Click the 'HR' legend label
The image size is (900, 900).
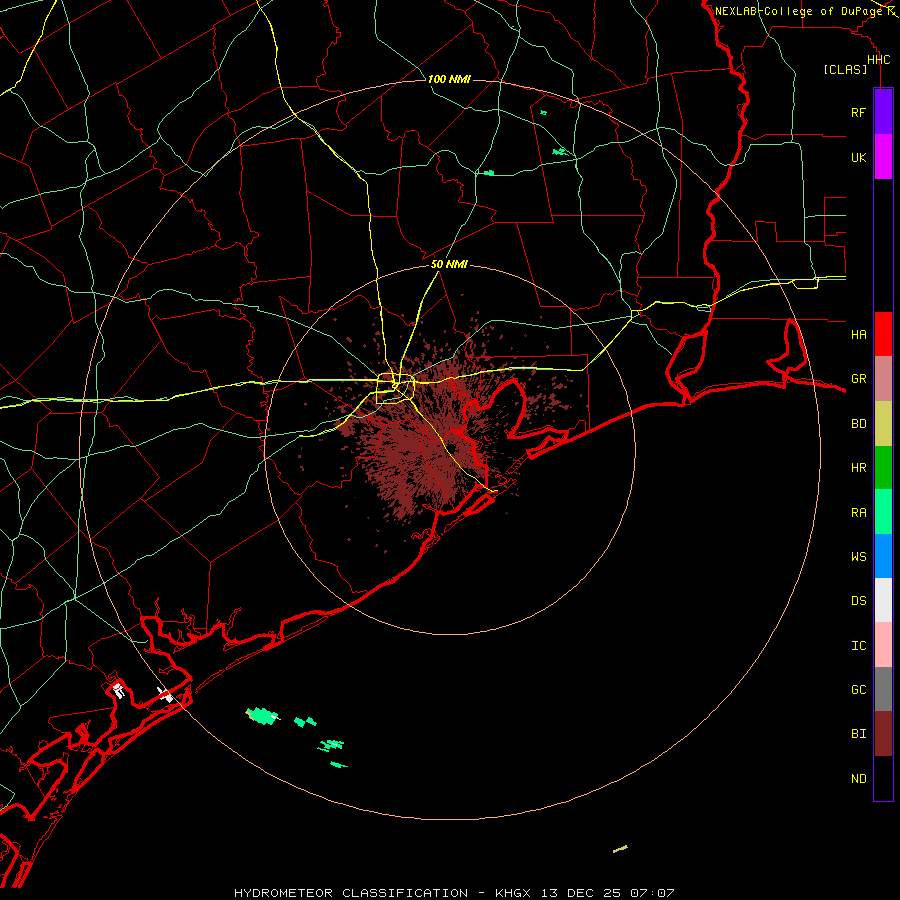pos(858,468)
